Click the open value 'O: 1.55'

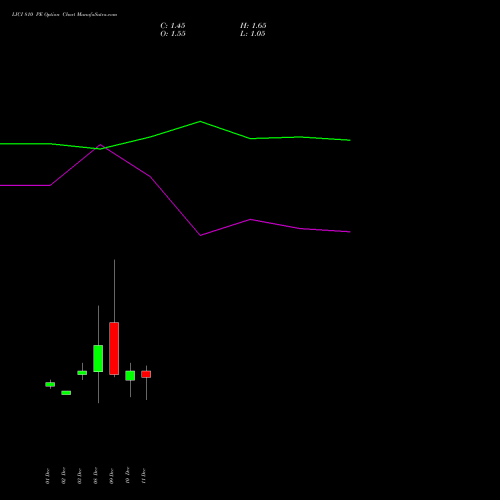click(173, 34)
